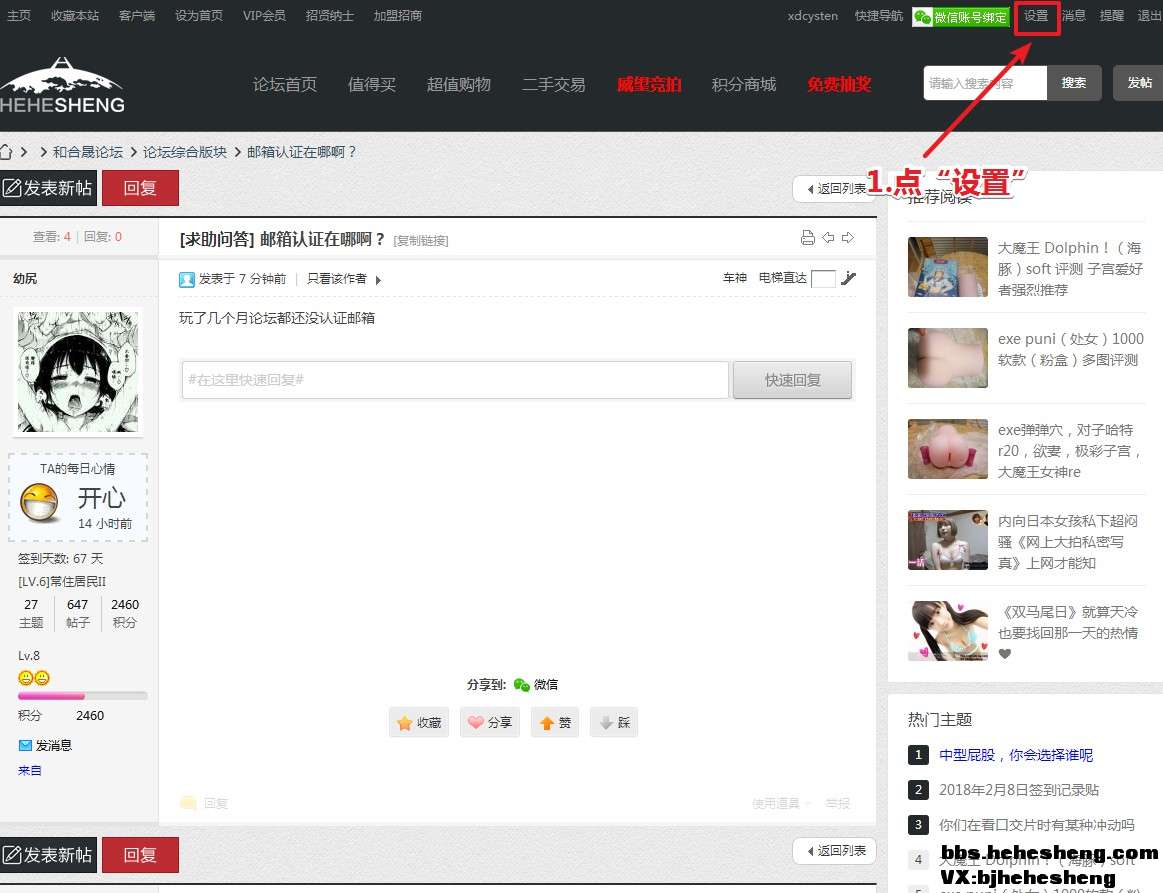Click the top red 回复 reply button
This screenshot has width=1163, height=893.
coord(140,188)
